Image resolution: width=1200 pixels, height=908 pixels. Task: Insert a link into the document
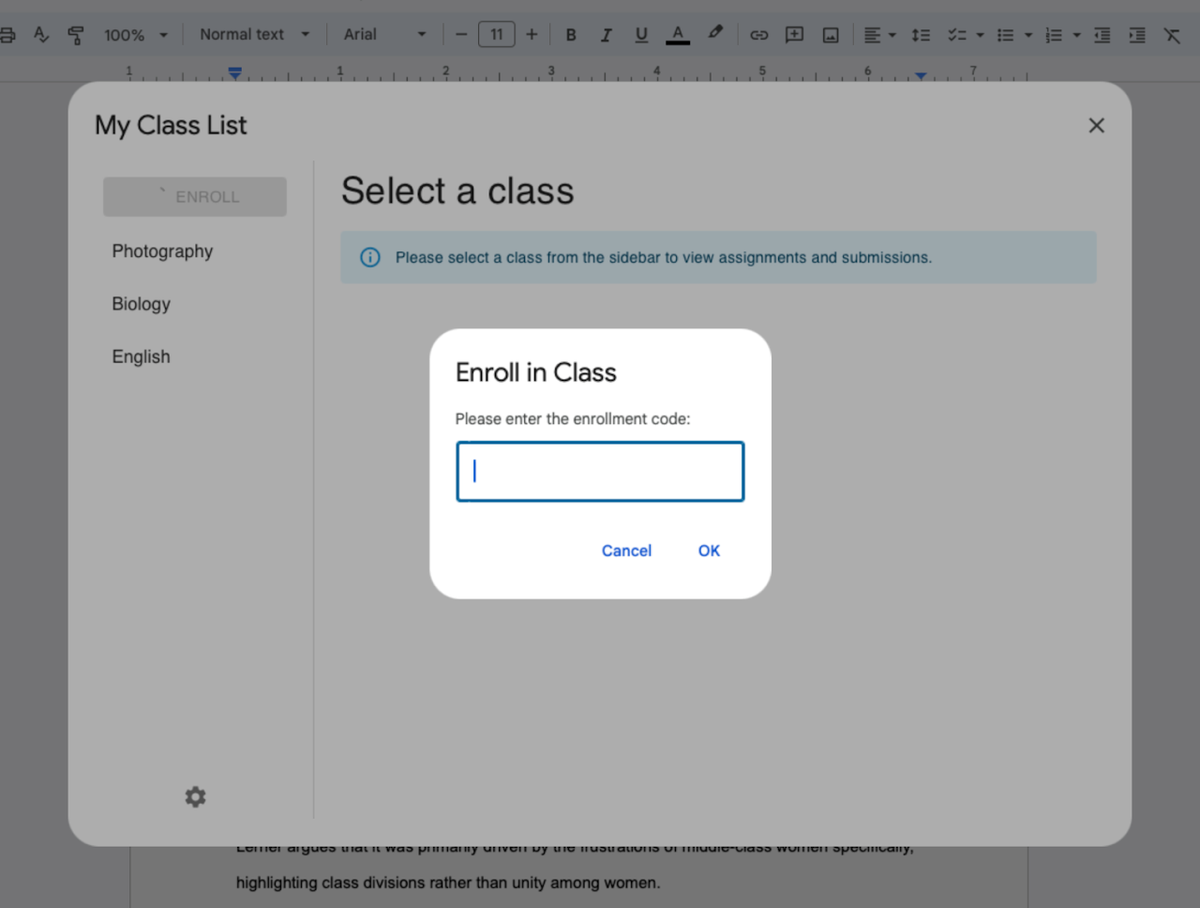click(758, 34)
